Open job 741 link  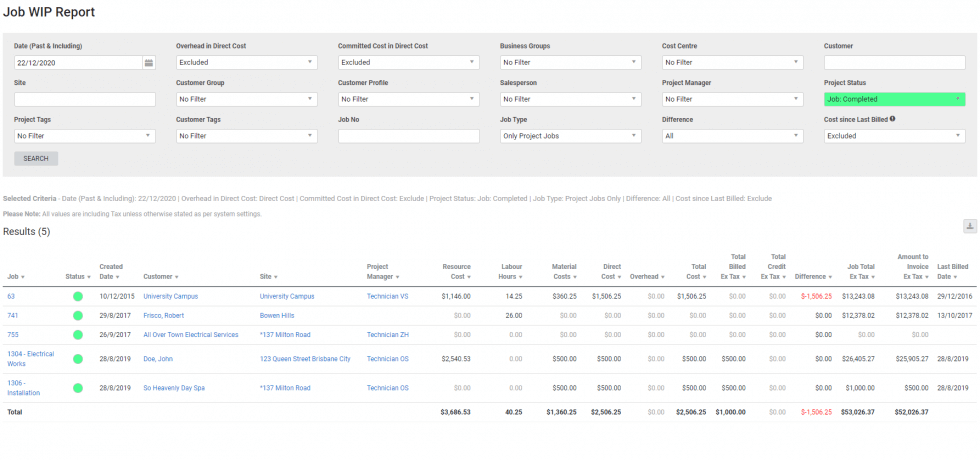(x=14, y=315)
